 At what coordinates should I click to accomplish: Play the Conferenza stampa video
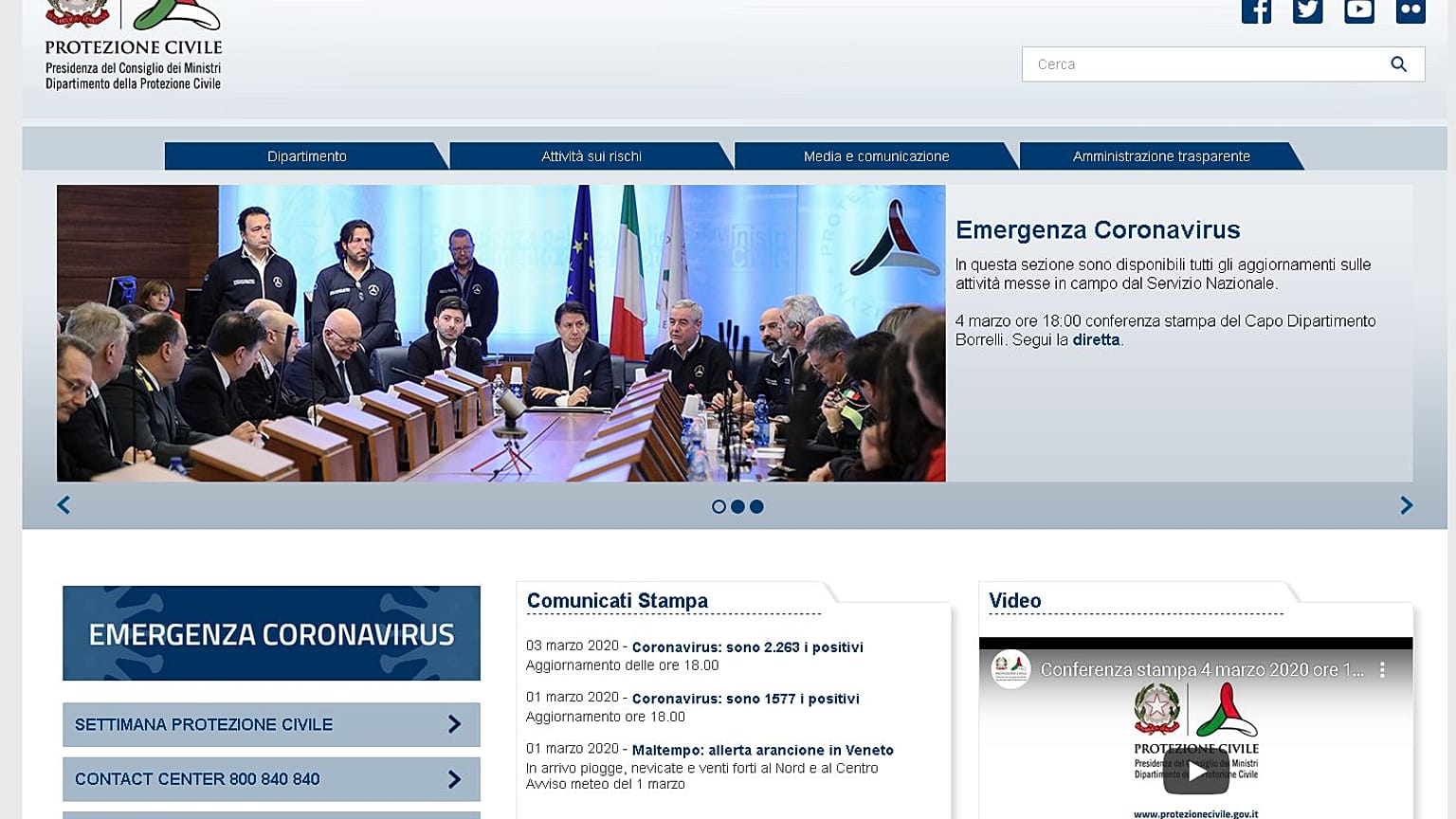[x=1196, y=772]
